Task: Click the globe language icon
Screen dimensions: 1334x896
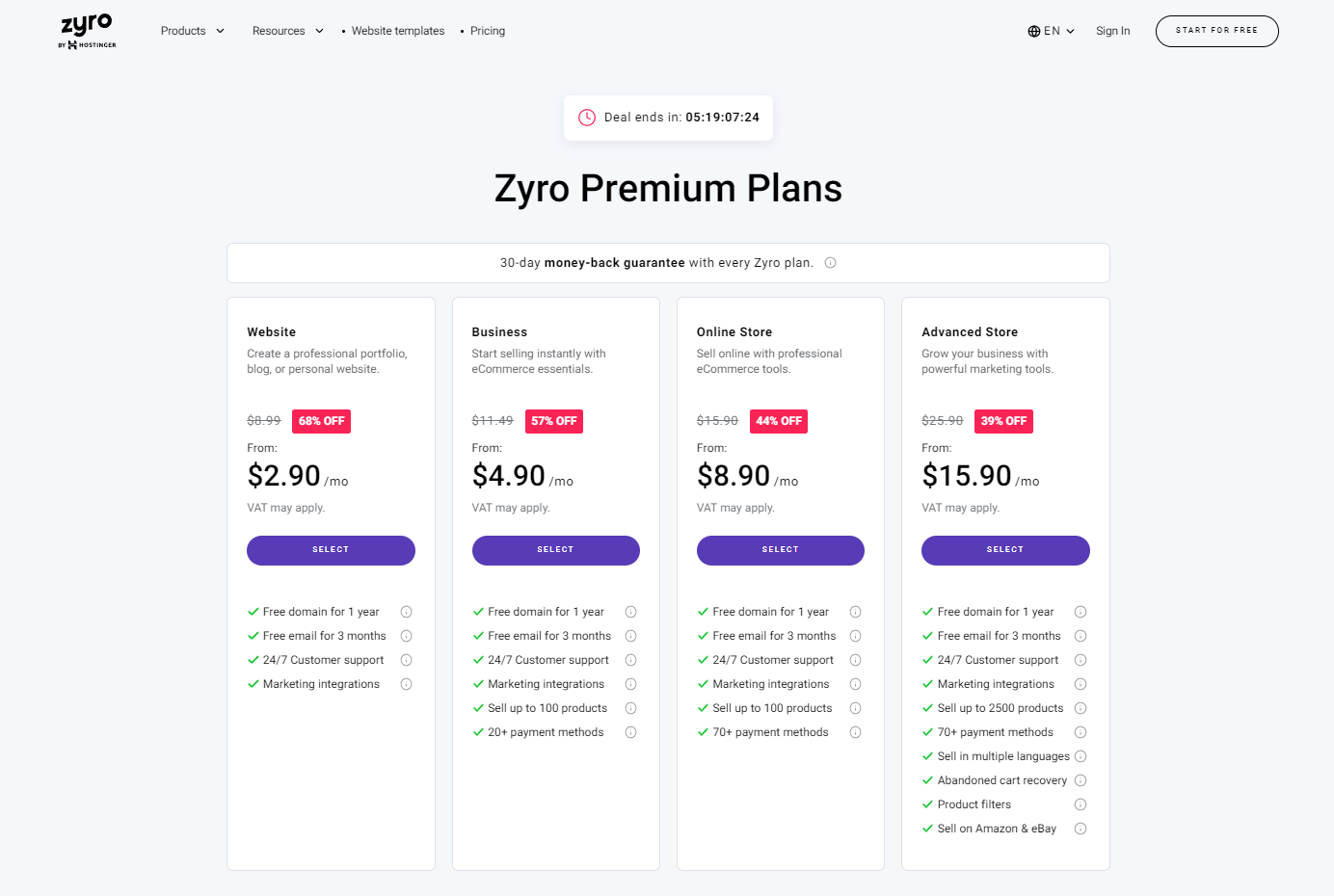Action: tap(1034, 31)
